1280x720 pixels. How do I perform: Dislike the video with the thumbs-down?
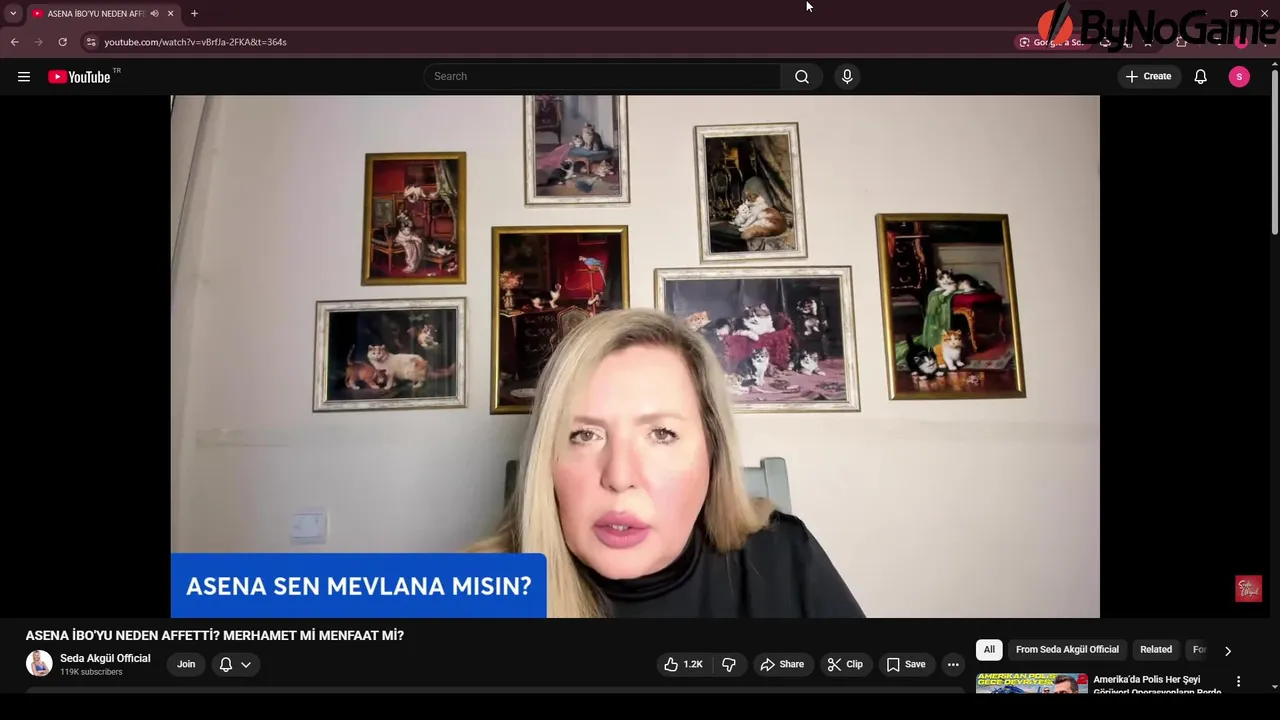(x=729, y=664)
